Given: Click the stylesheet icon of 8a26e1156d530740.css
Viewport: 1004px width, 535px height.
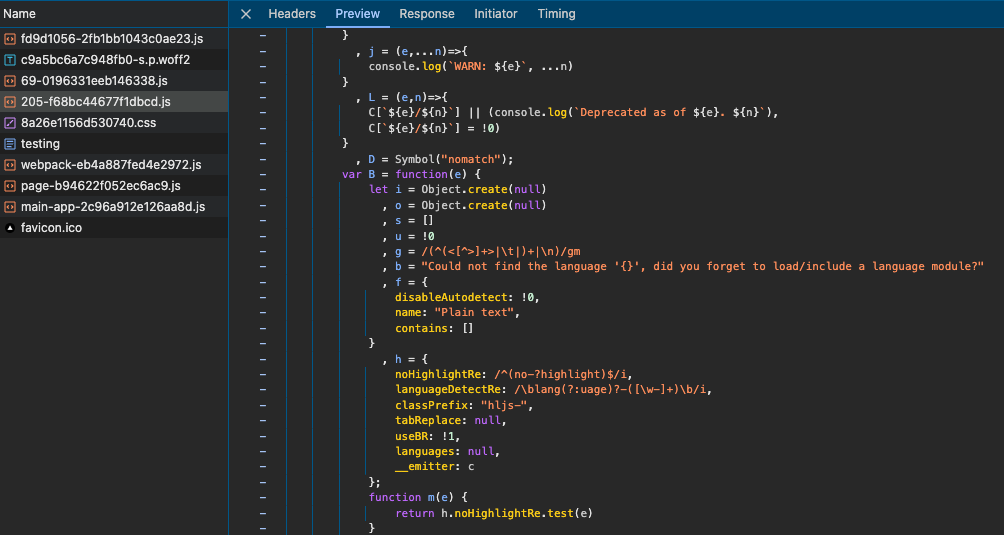Looking at the screenshot, I should pos(10,123).
